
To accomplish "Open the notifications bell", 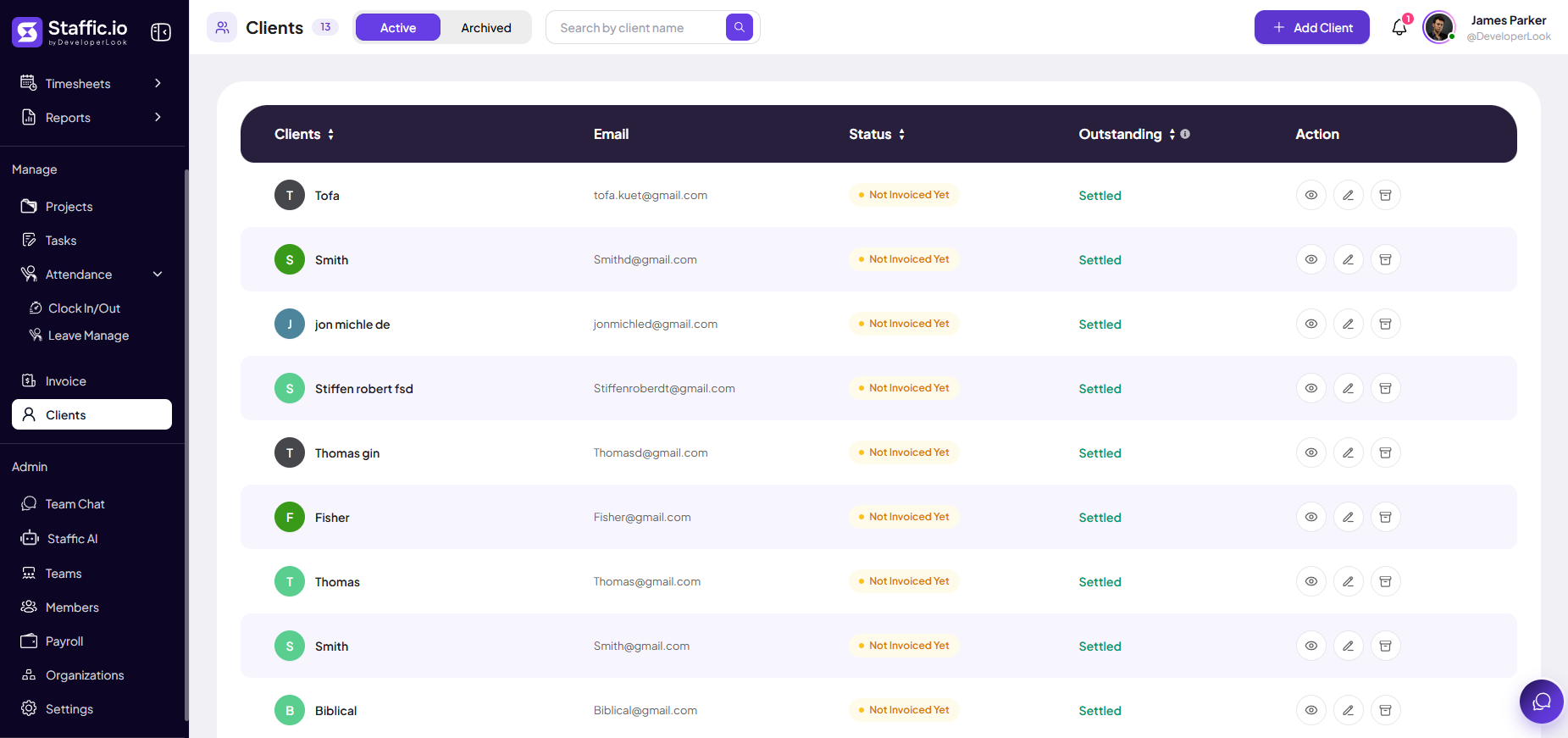I will pyautogui.click(x=1399, y=28).
